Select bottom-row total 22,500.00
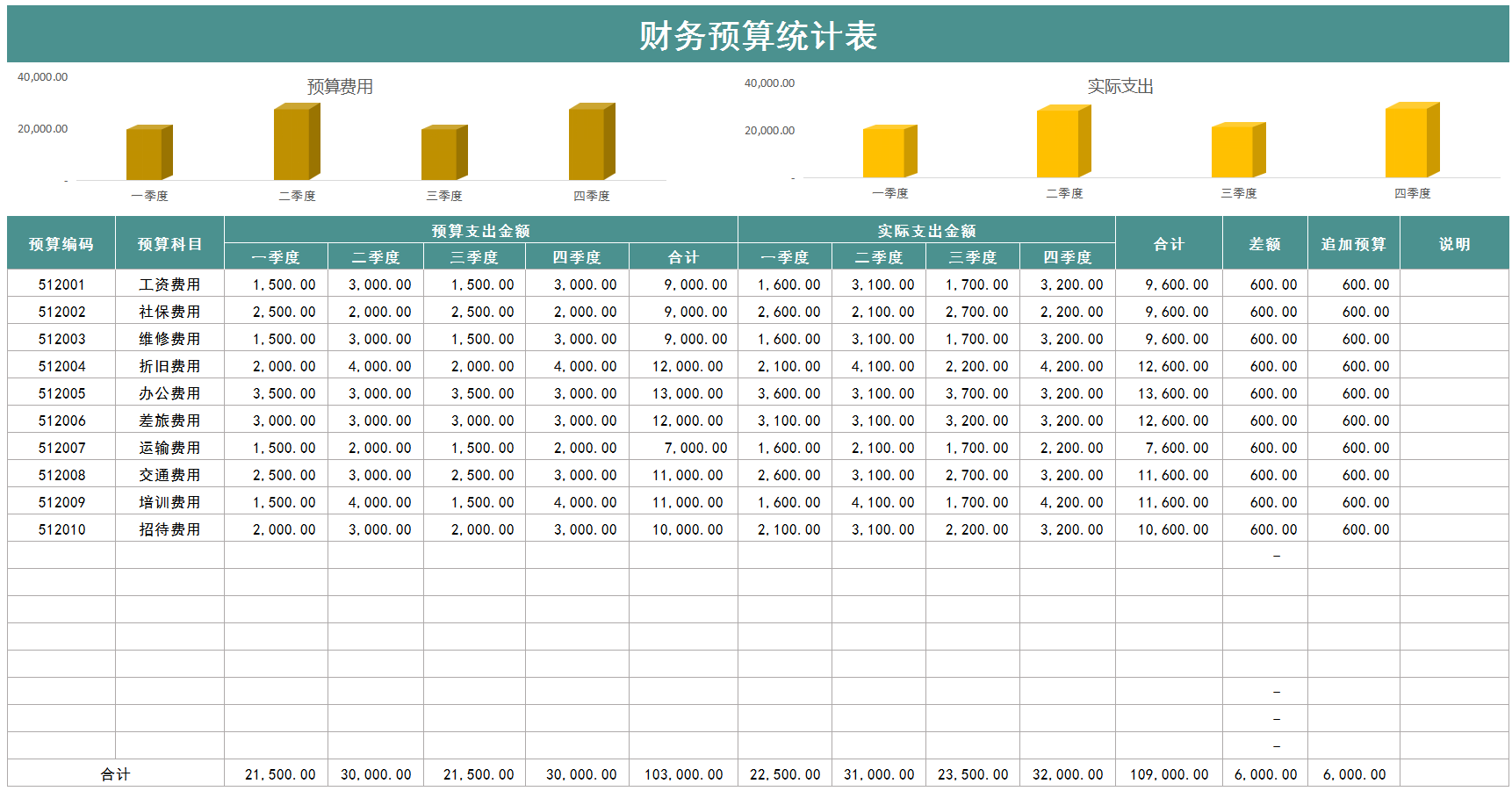Image resolution: width=1512 pixels, height=791 pixels. 785,774
